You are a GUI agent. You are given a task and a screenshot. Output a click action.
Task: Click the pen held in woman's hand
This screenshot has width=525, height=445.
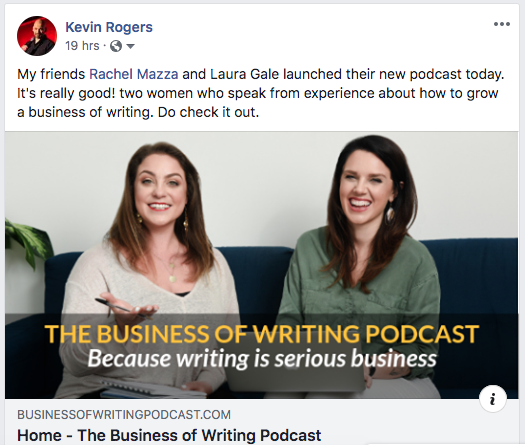point(121,307)
